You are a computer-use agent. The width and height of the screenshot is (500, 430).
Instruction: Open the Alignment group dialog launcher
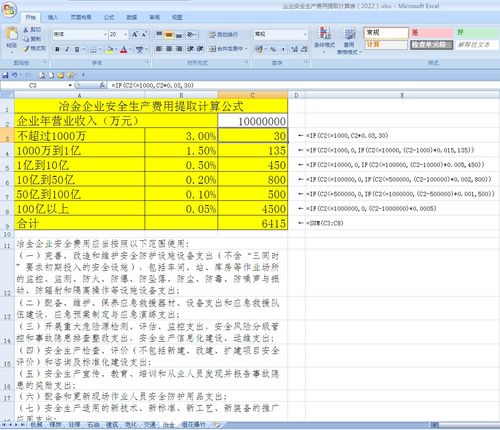click(247, 62)
